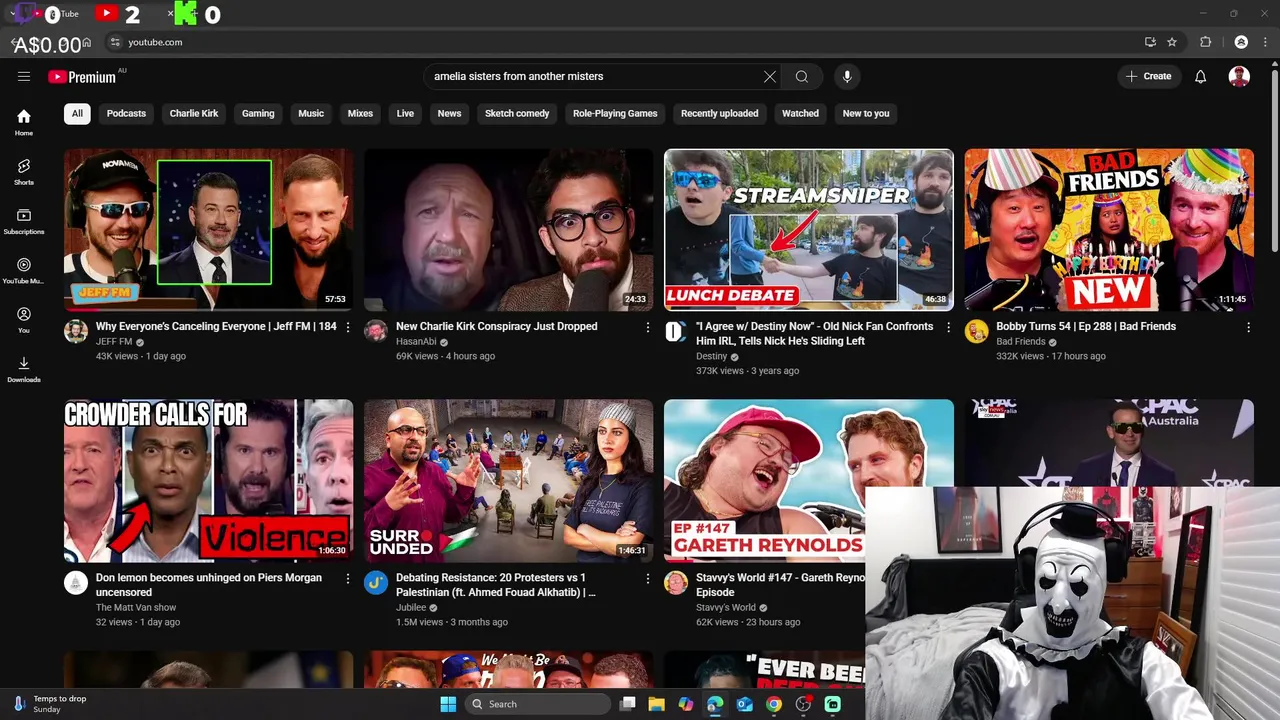
Task: Open JEFF FM channel name link
Action: click(x=114, y=342)
